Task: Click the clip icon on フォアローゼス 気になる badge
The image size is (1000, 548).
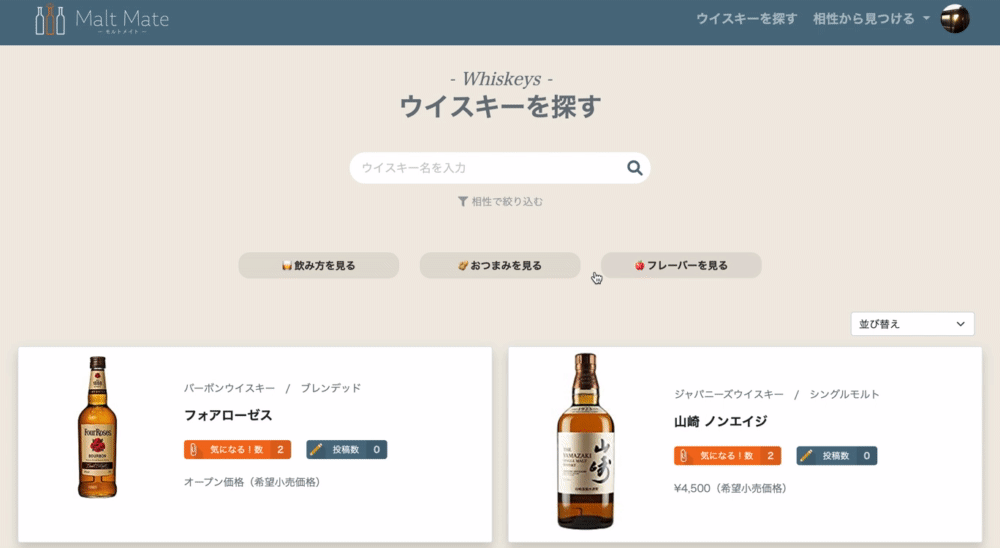Action: 194,450
